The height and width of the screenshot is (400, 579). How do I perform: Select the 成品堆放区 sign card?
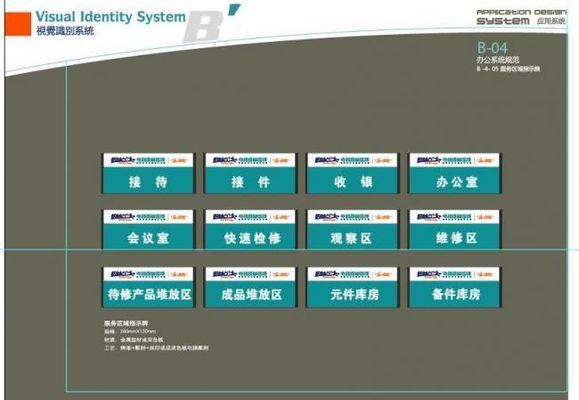coord(250,287)
